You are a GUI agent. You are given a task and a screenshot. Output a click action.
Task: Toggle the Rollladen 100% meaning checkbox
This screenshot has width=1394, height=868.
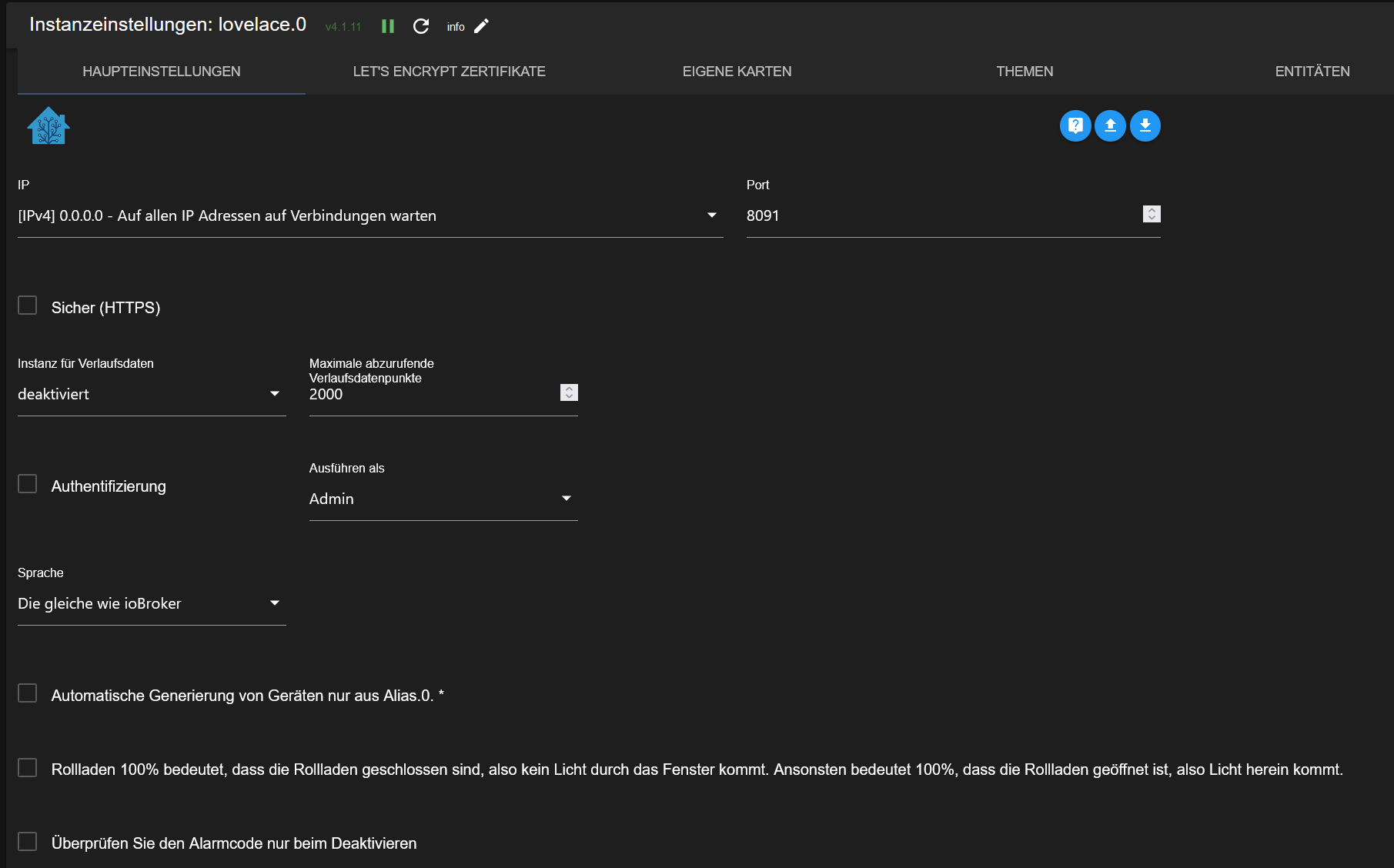click(x=28, y=768)
